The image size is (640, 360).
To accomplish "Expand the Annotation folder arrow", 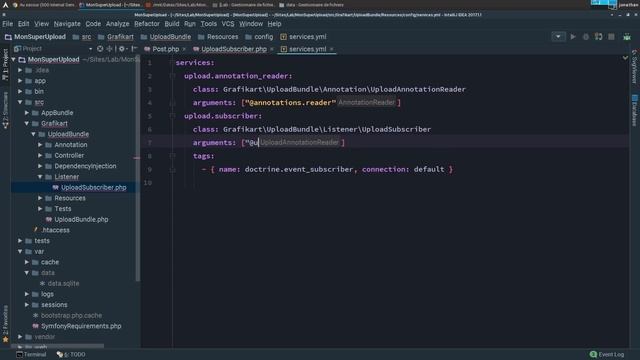I will pos(40,145).
